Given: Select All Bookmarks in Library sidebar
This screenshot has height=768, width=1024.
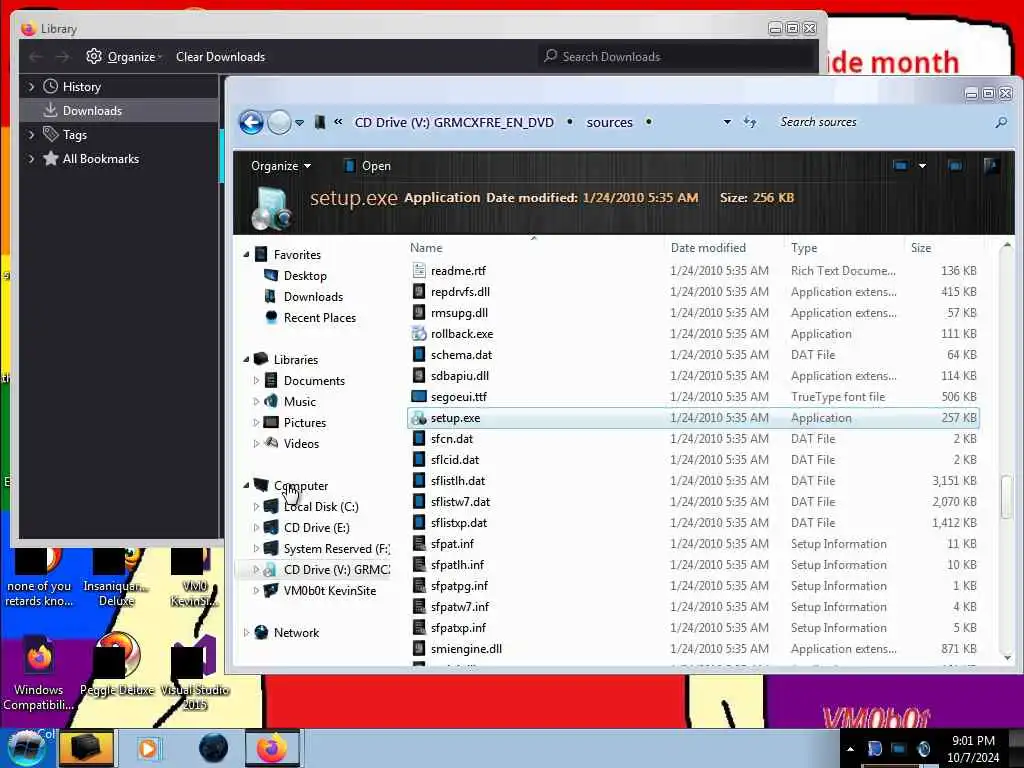Looking at the screenshot, I should pyautogui.click(x=101, y=159).
